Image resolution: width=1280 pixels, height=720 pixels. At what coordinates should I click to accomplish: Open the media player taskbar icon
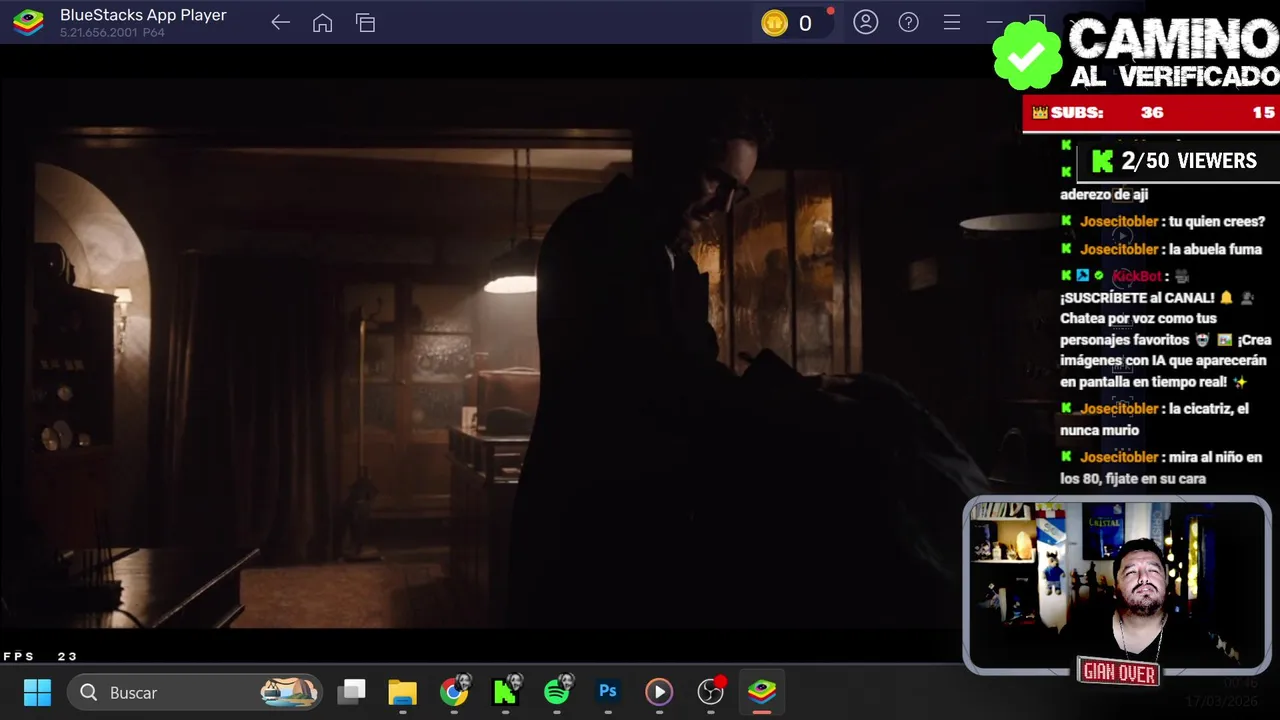[x=659, y=692]
